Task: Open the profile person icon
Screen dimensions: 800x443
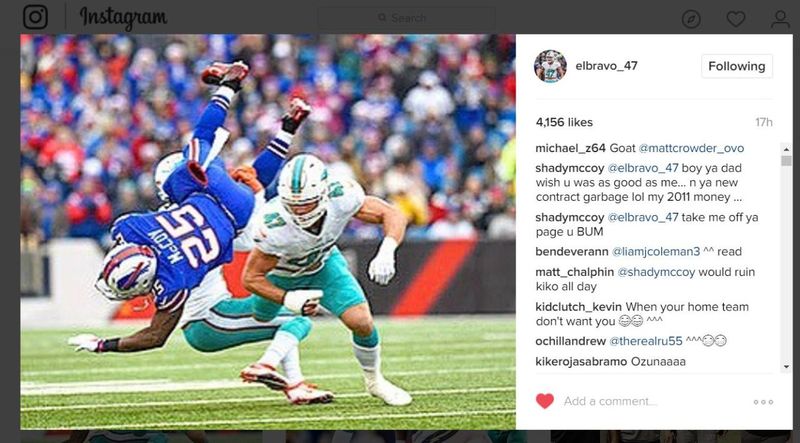Action: [x=780, y=19]
